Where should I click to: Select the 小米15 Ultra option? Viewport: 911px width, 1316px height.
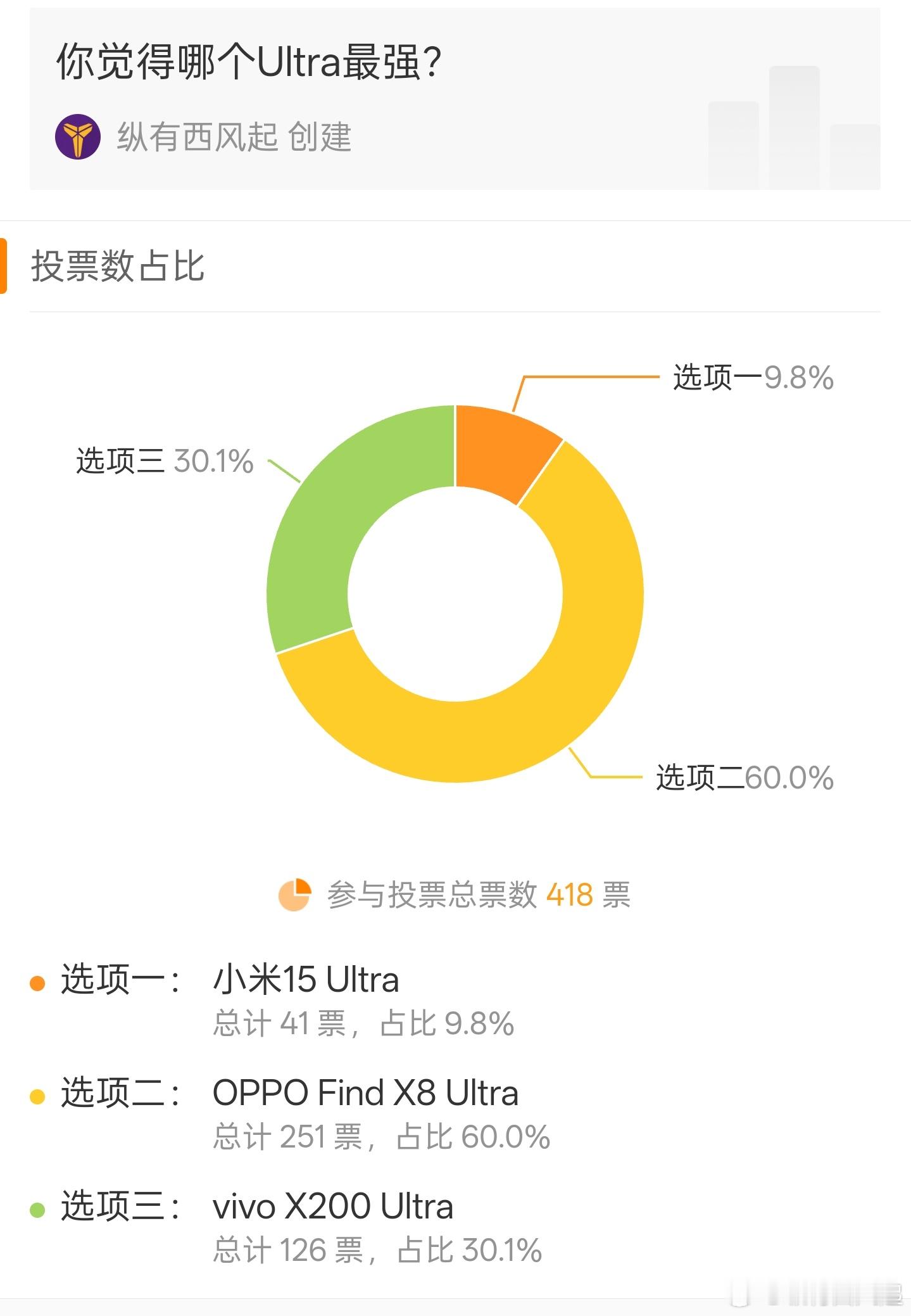[x=306, y=979]
